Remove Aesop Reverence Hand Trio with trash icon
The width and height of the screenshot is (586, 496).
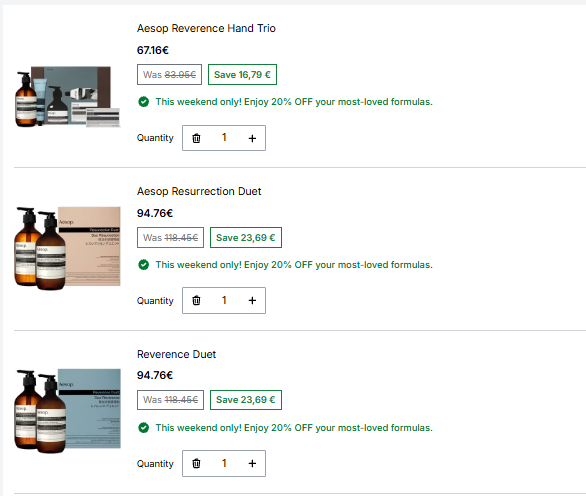click(196, 138)
